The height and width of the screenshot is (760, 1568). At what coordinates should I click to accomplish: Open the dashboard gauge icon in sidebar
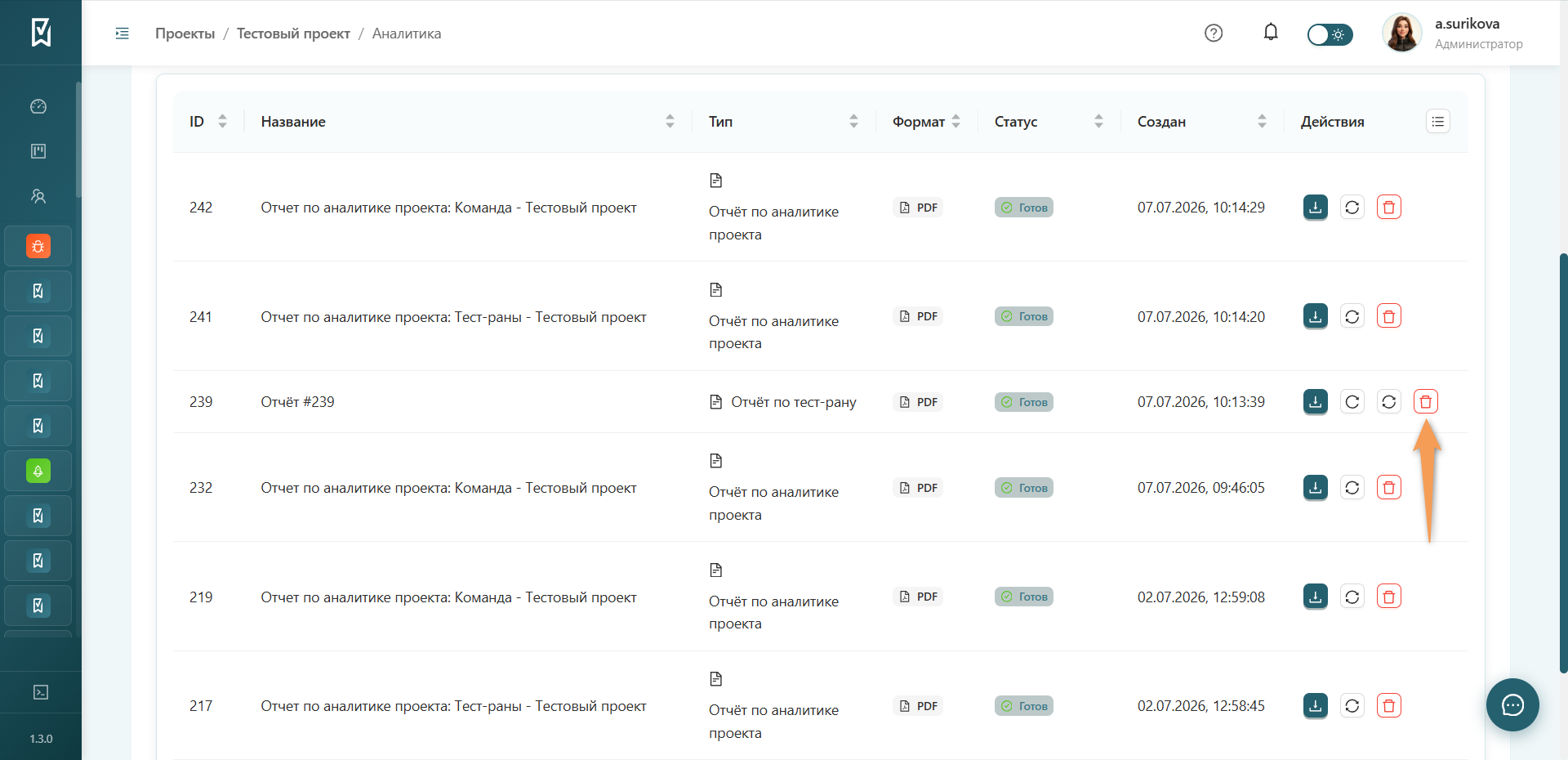coord(38,106)
